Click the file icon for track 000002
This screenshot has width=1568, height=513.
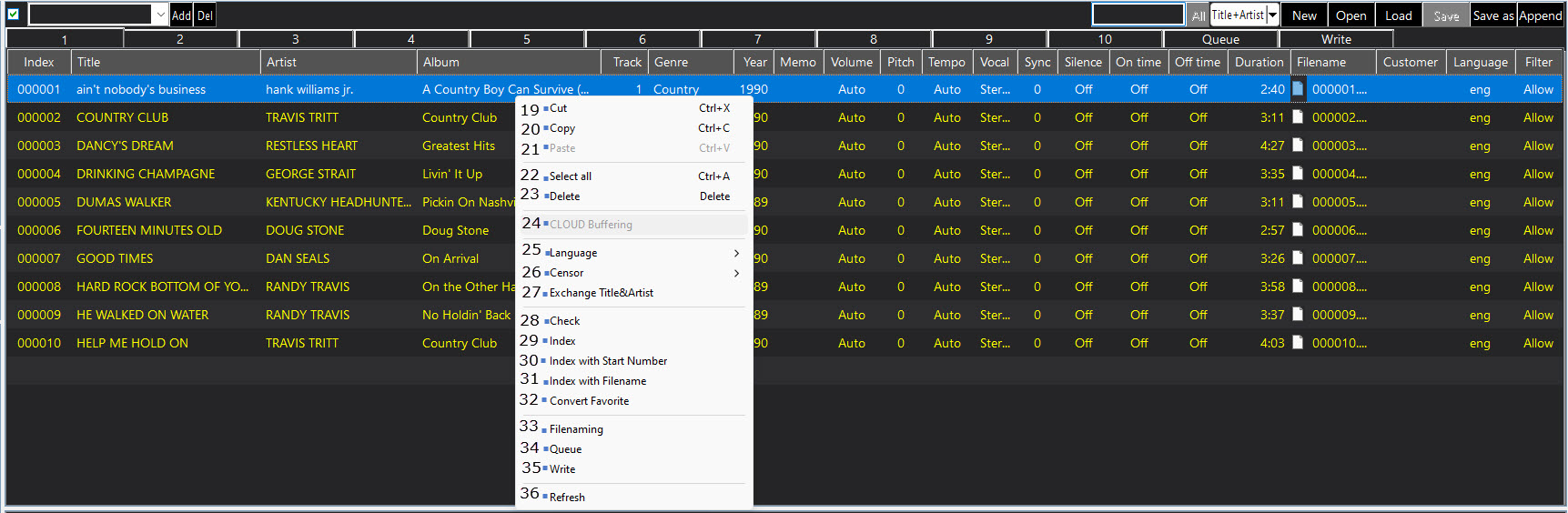1298,117
